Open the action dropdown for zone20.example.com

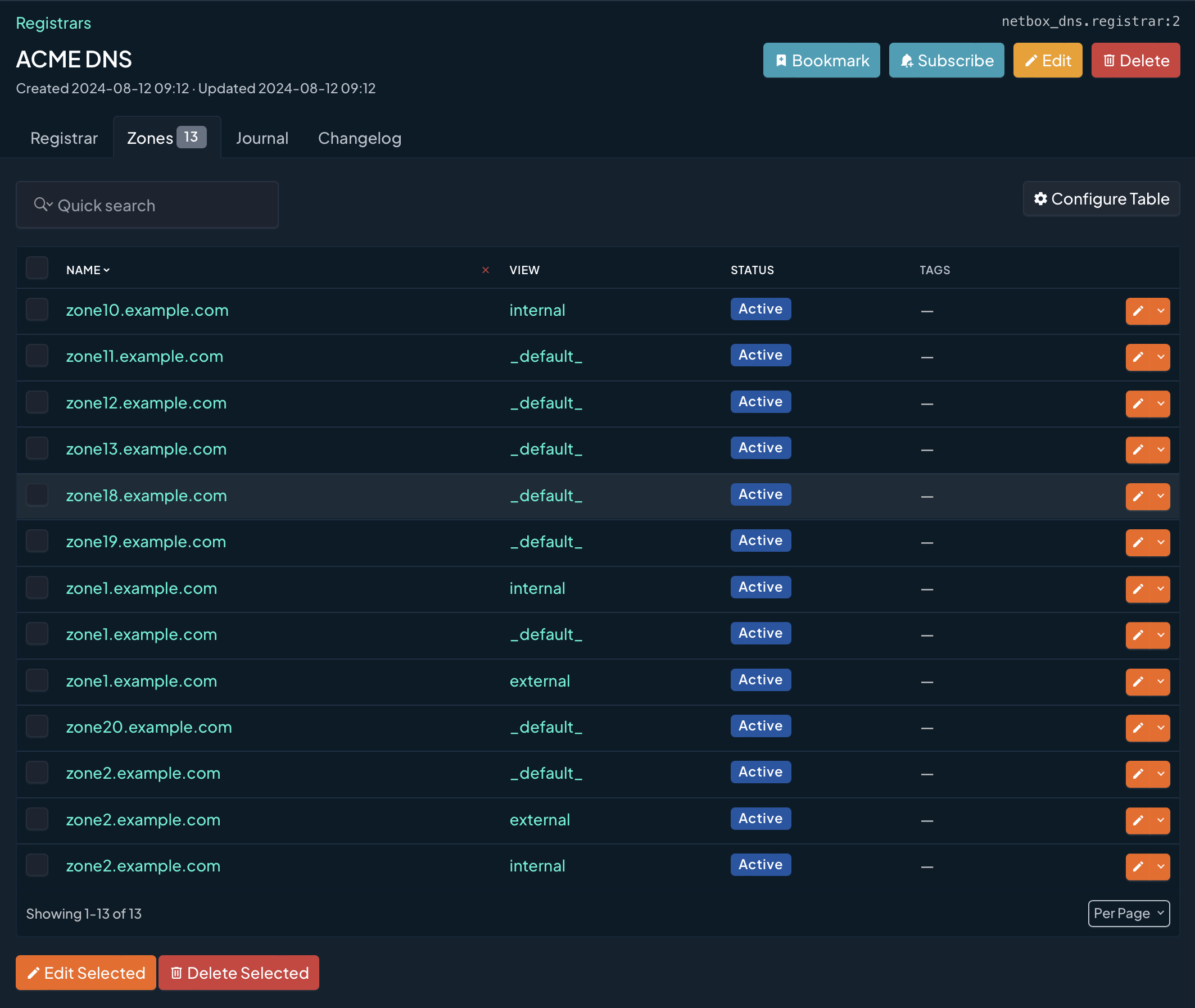pos(1161,728)
